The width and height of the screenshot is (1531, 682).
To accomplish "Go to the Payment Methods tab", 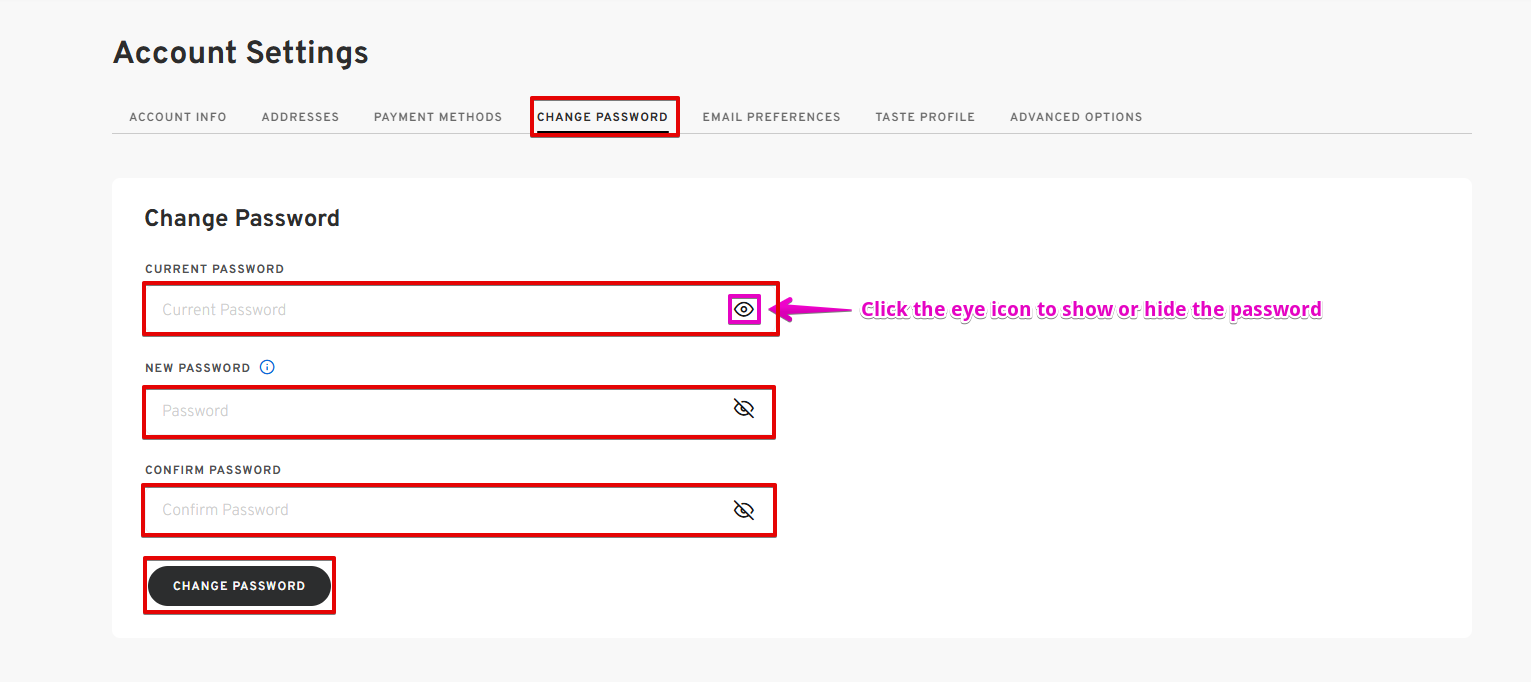I will 438,117.
